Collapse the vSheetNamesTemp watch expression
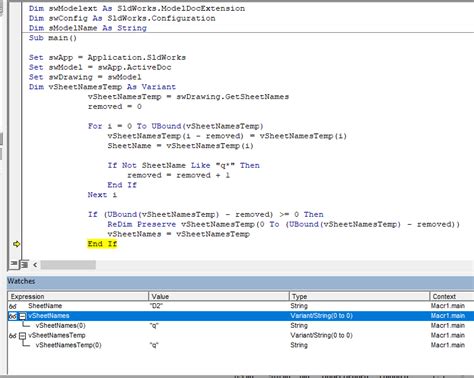This screenshot has width=474, height=378. point(22,336)
